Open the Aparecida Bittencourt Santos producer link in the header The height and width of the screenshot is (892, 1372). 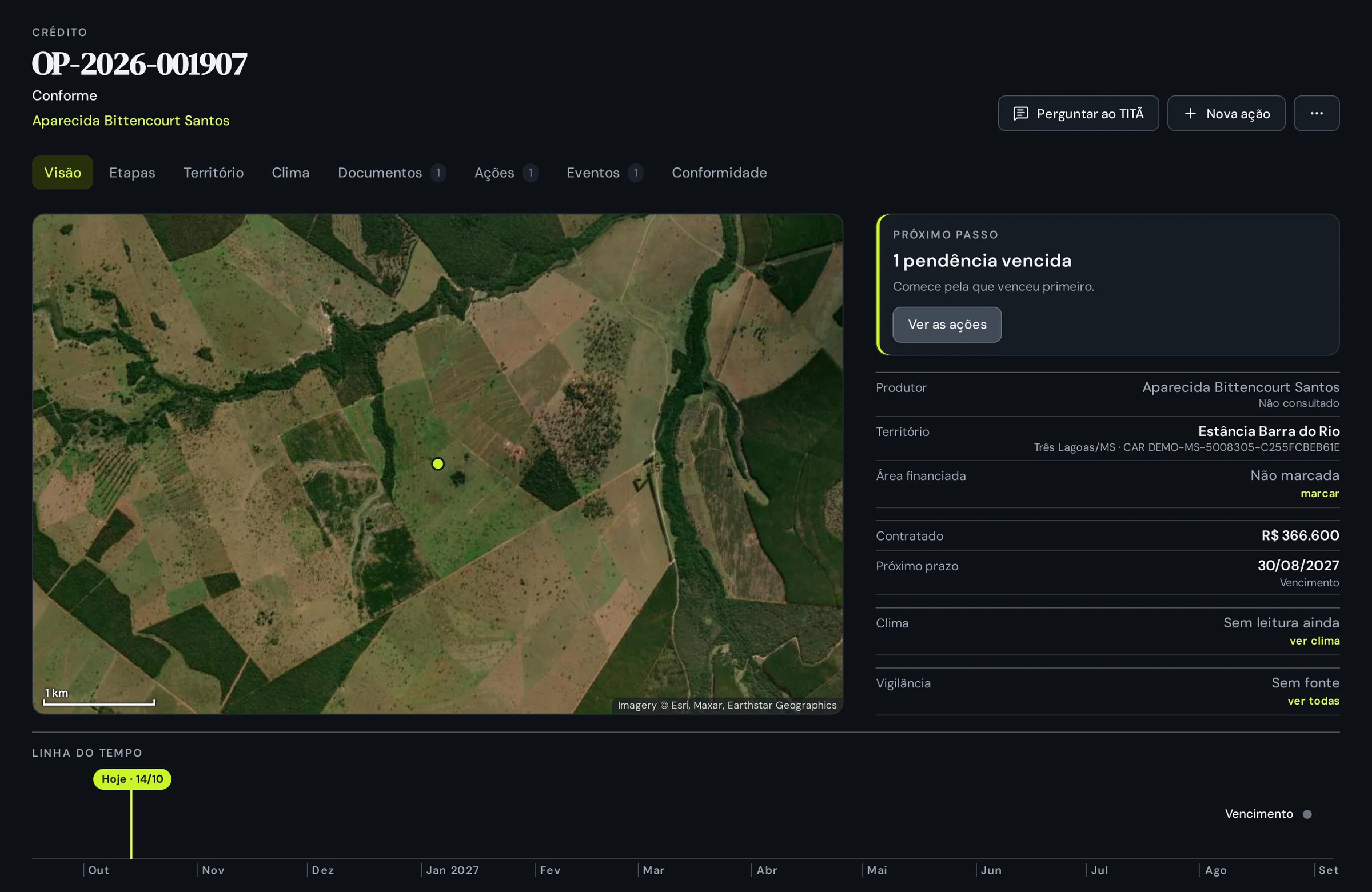(x=131, y=121)
